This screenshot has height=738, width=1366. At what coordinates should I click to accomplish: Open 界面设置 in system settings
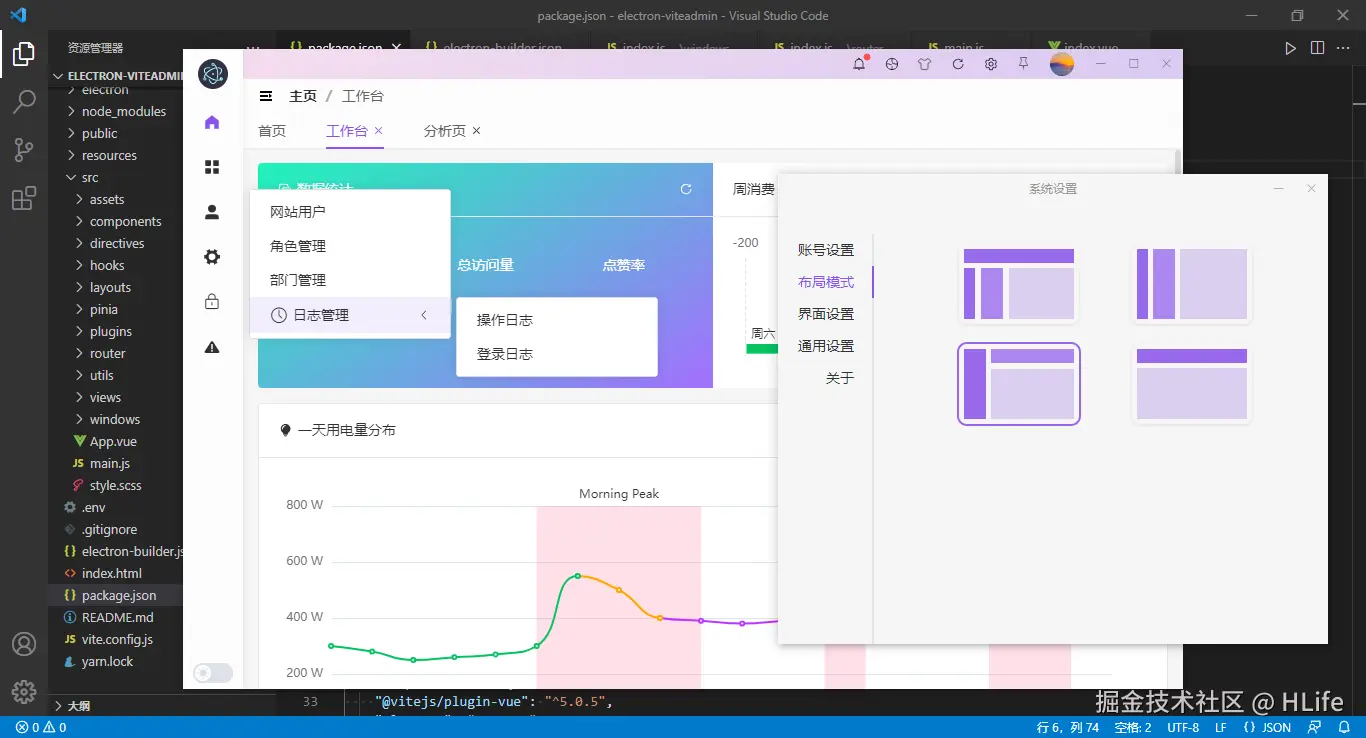[x=826, y=314]
